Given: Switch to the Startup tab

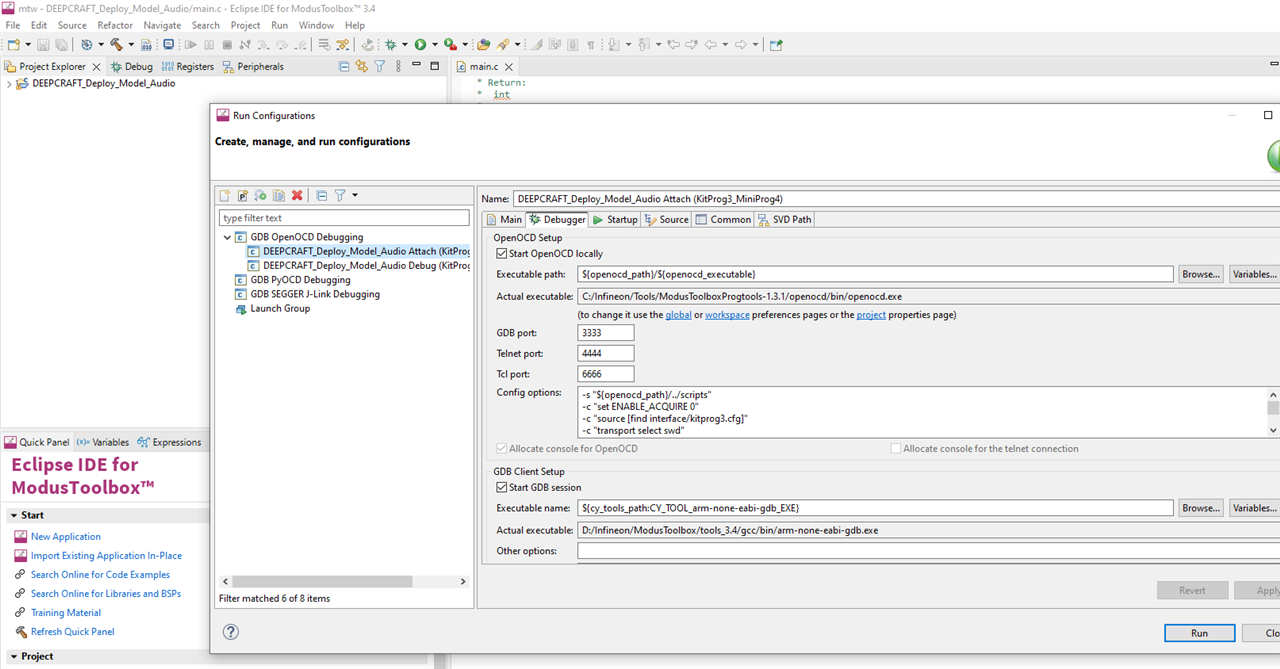Looking at the screenshot, I should (614, 219).
